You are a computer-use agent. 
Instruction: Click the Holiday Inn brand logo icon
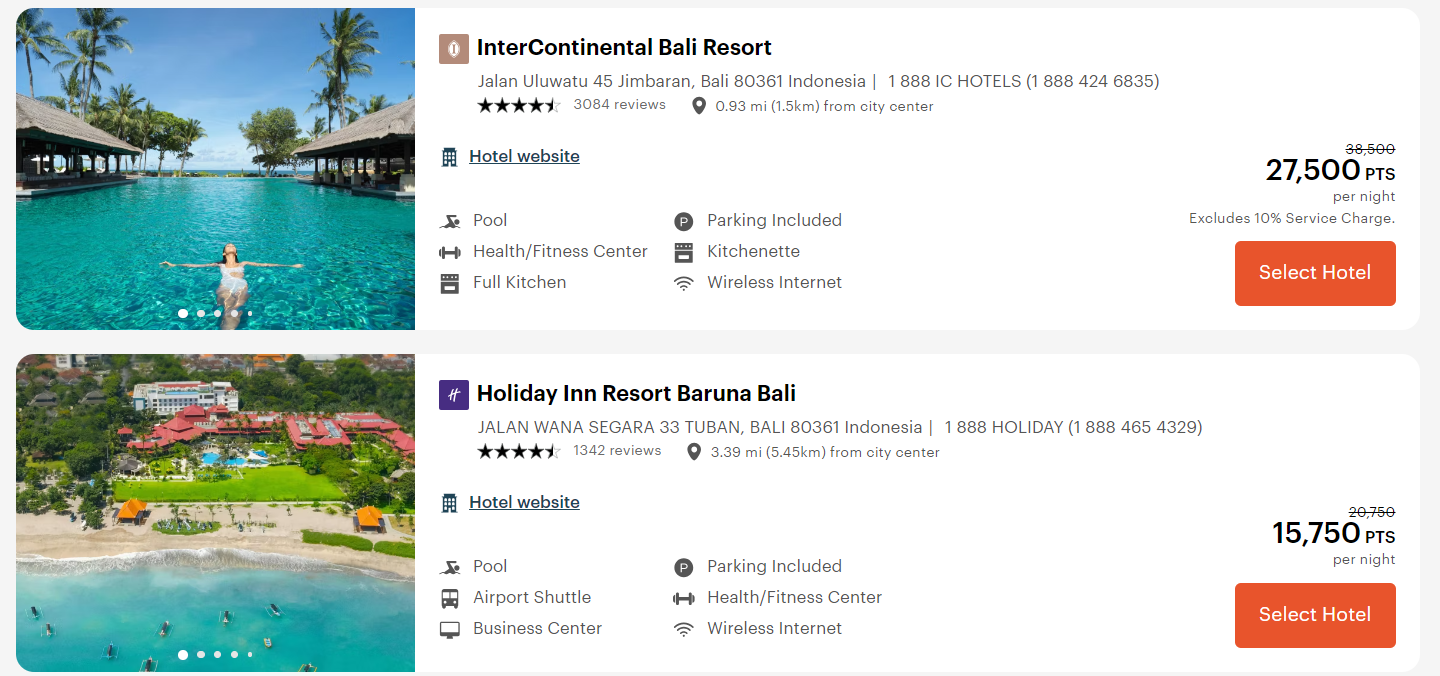click(454, 395)
